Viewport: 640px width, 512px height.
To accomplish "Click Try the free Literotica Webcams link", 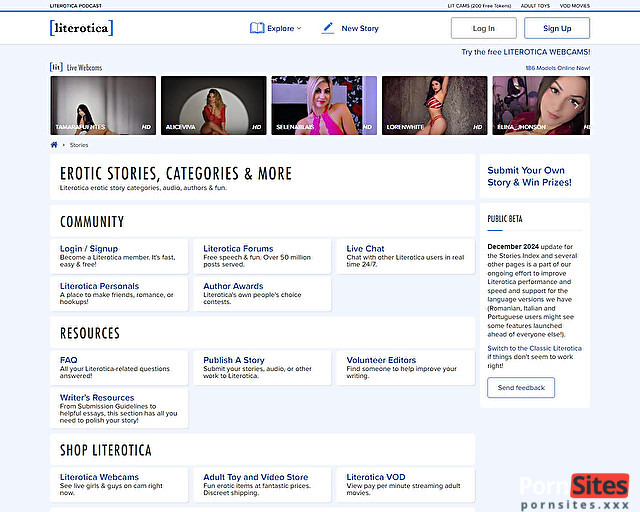I will 526,52.
